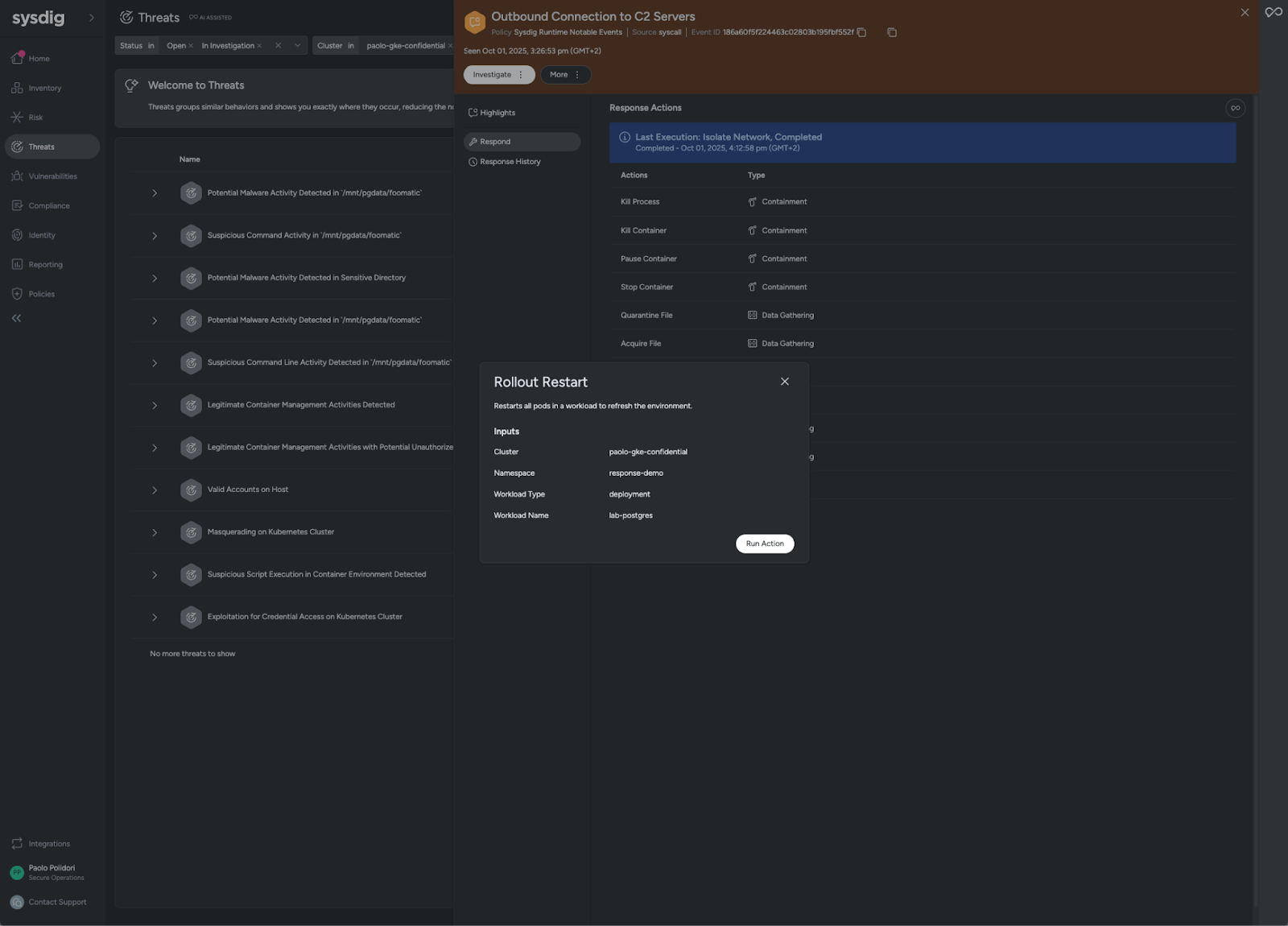Open the Integrations page
Viewport: 1288px width, 926px height.
pos(48,844)
